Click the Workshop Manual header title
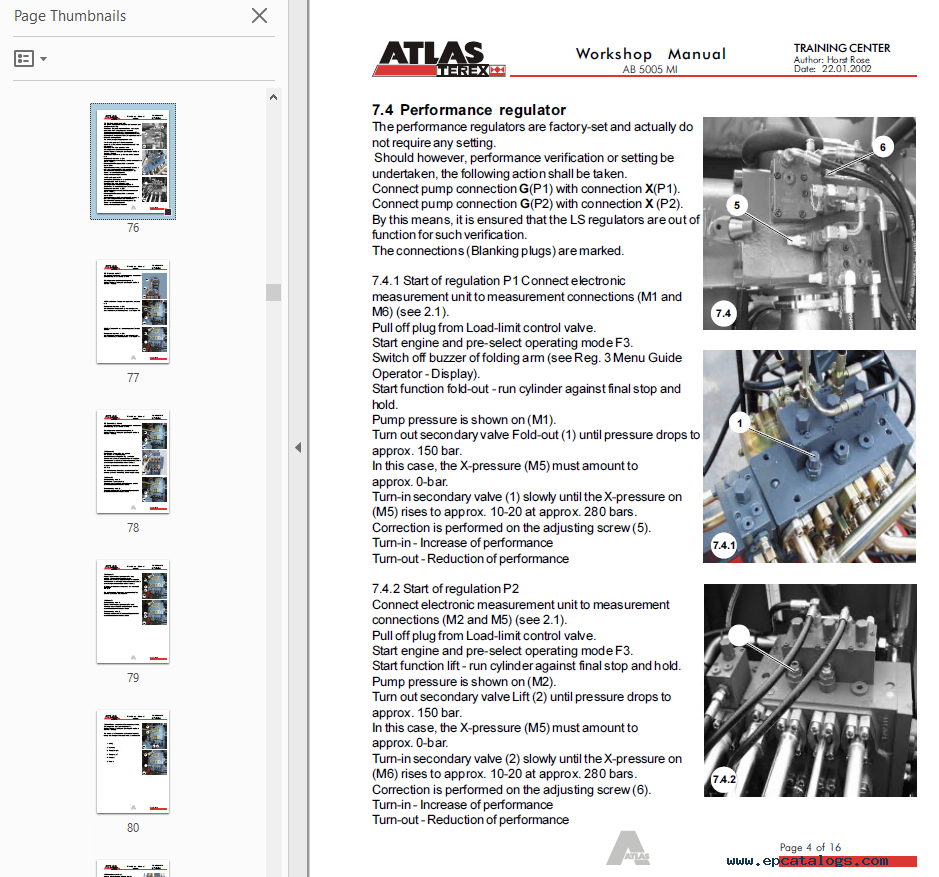The image size is (939, 877). [651, 54]
